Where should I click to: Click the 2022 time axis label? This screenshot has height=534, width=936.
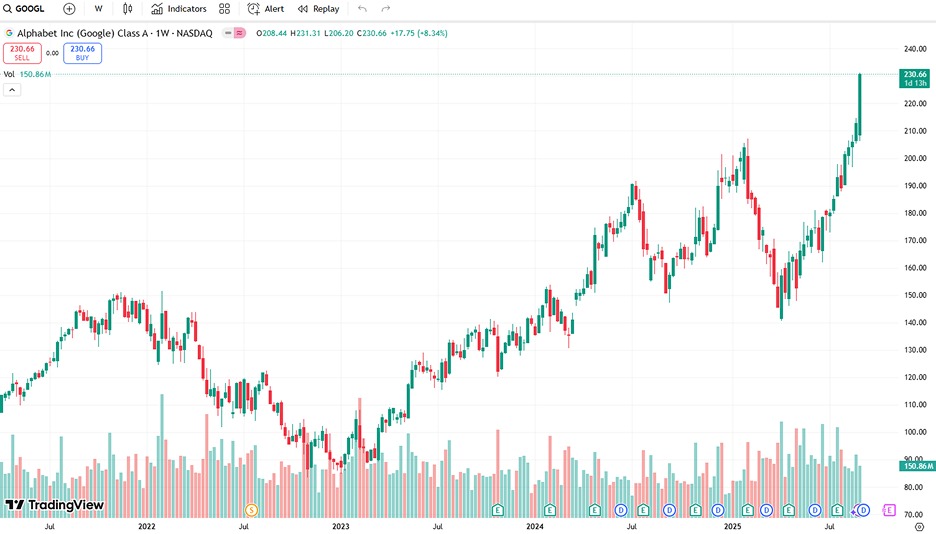pyautogui.click(x=147, y=526)
